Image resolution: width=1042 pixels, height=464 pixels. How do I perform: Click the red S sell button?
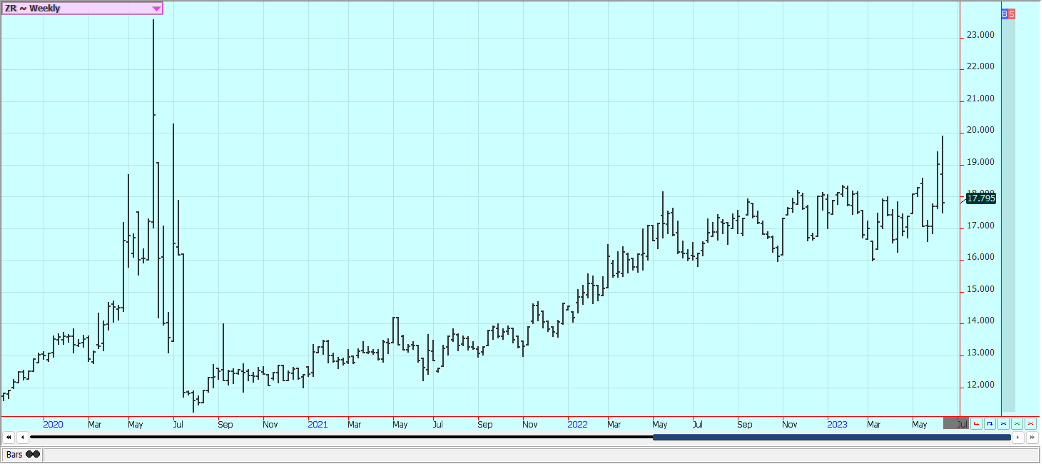(x=1012, y=13)
